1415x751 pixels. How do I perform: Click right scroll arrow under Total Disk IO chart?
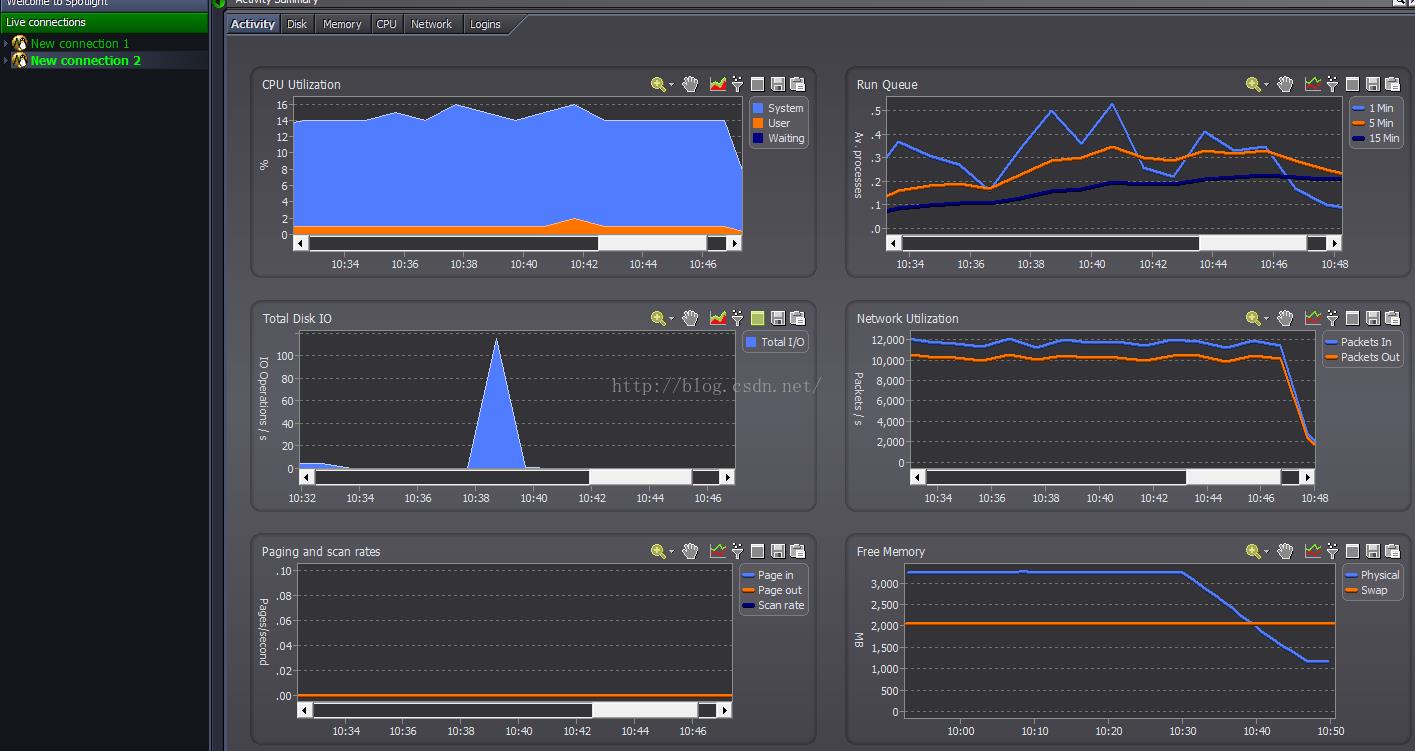727,477
